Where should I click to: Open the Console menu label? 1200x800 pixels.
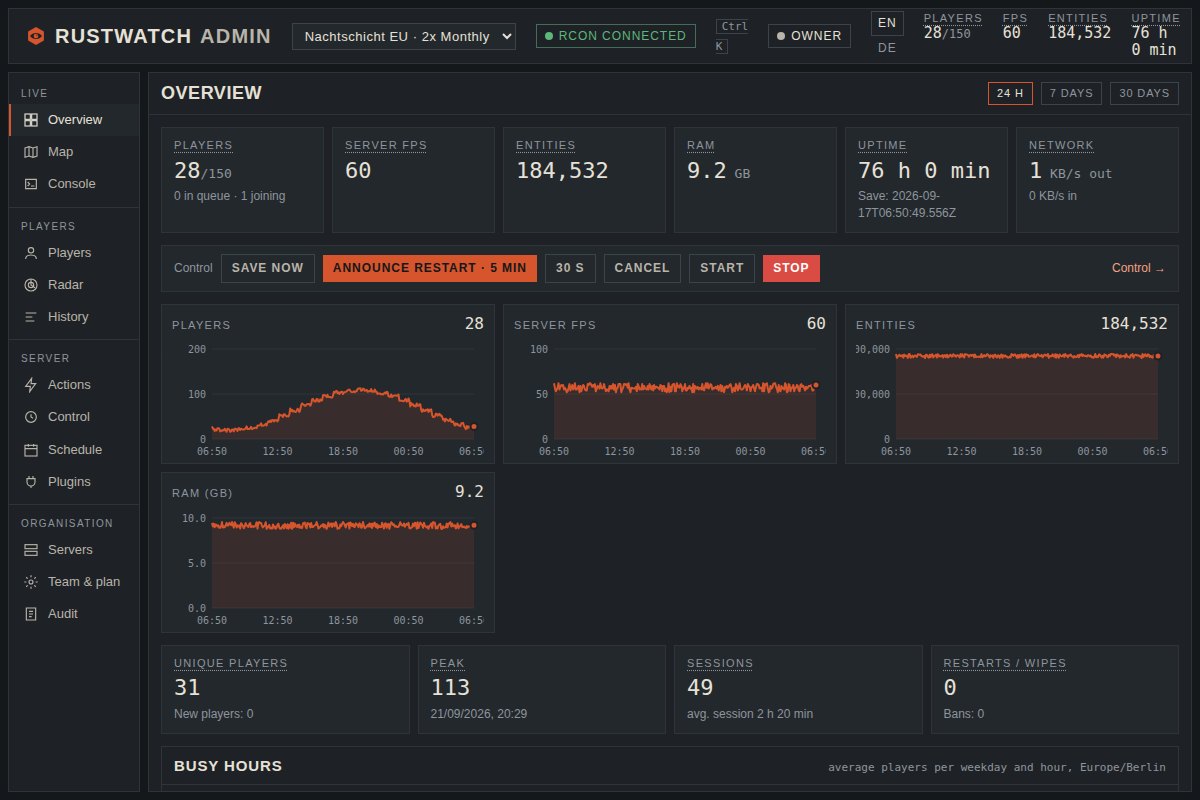[x=72, y=184]
